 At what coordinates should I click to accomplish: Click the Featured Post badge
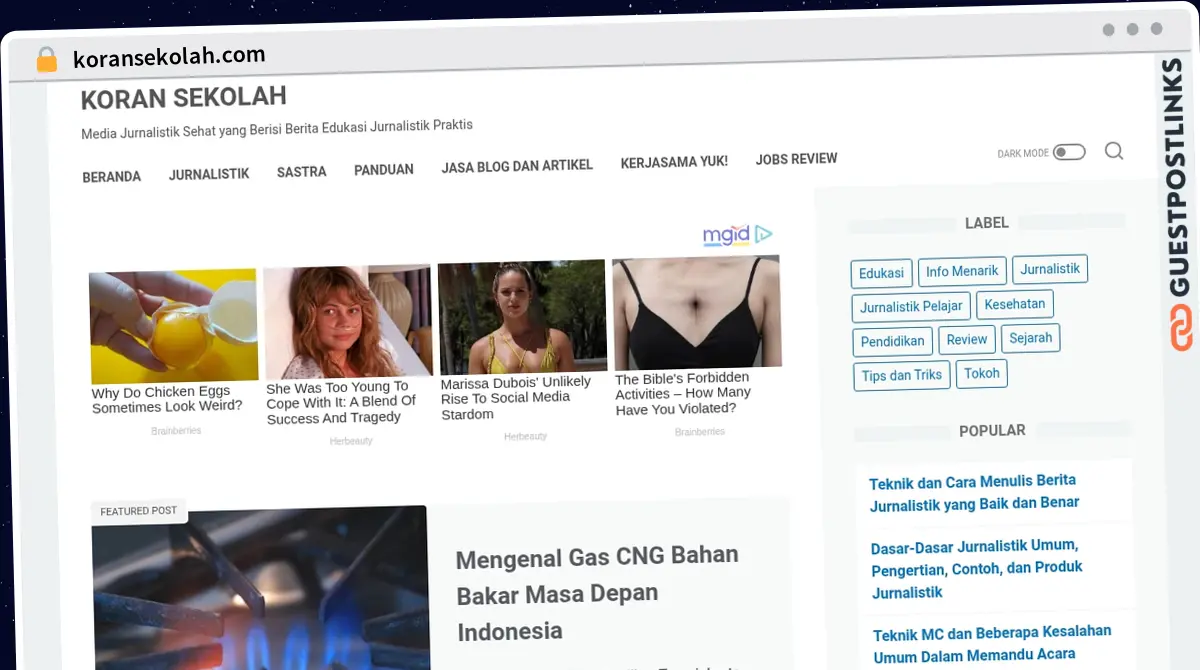(139, 511)
